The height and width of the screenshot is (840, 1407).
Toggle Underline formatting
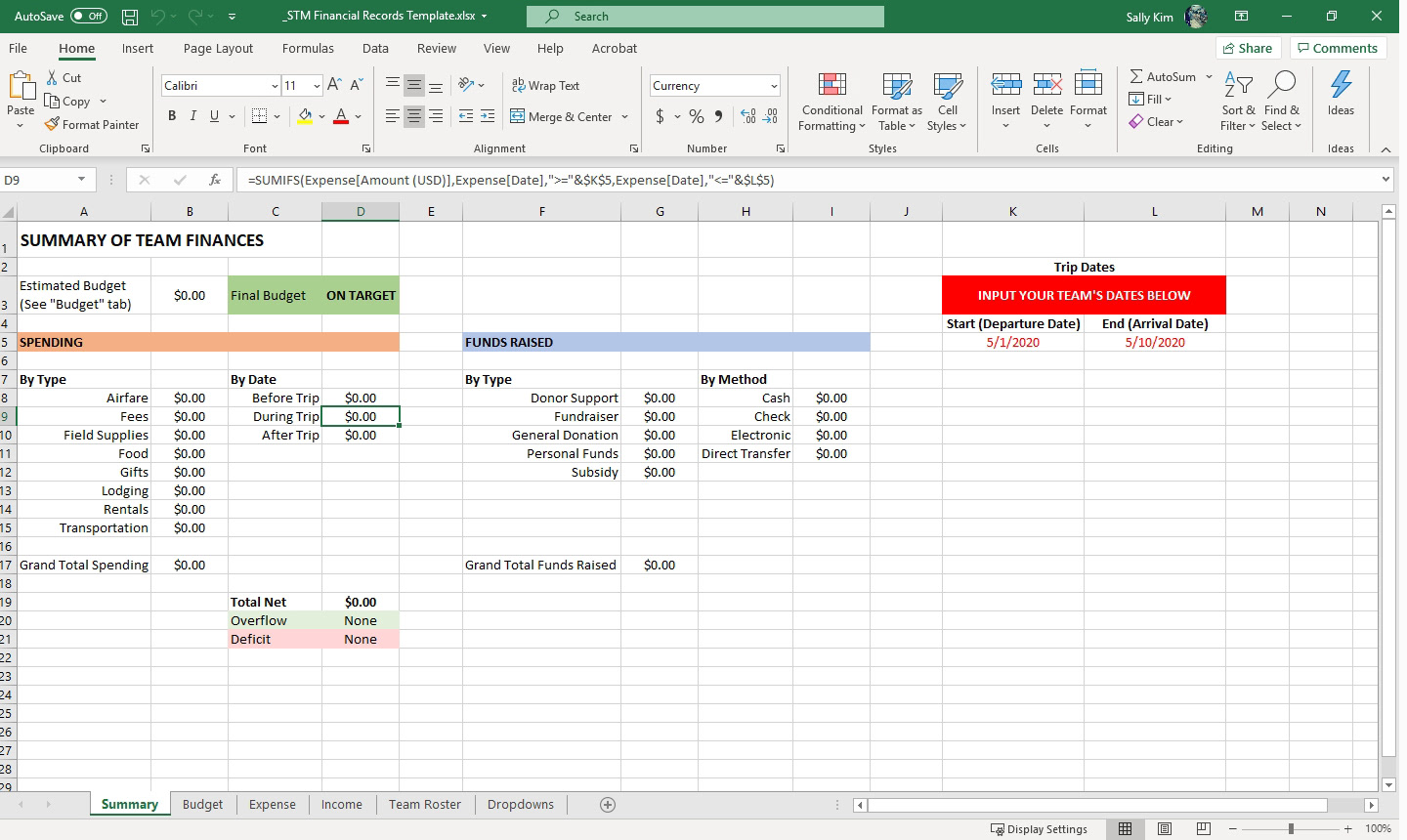[x=214, y=116]
